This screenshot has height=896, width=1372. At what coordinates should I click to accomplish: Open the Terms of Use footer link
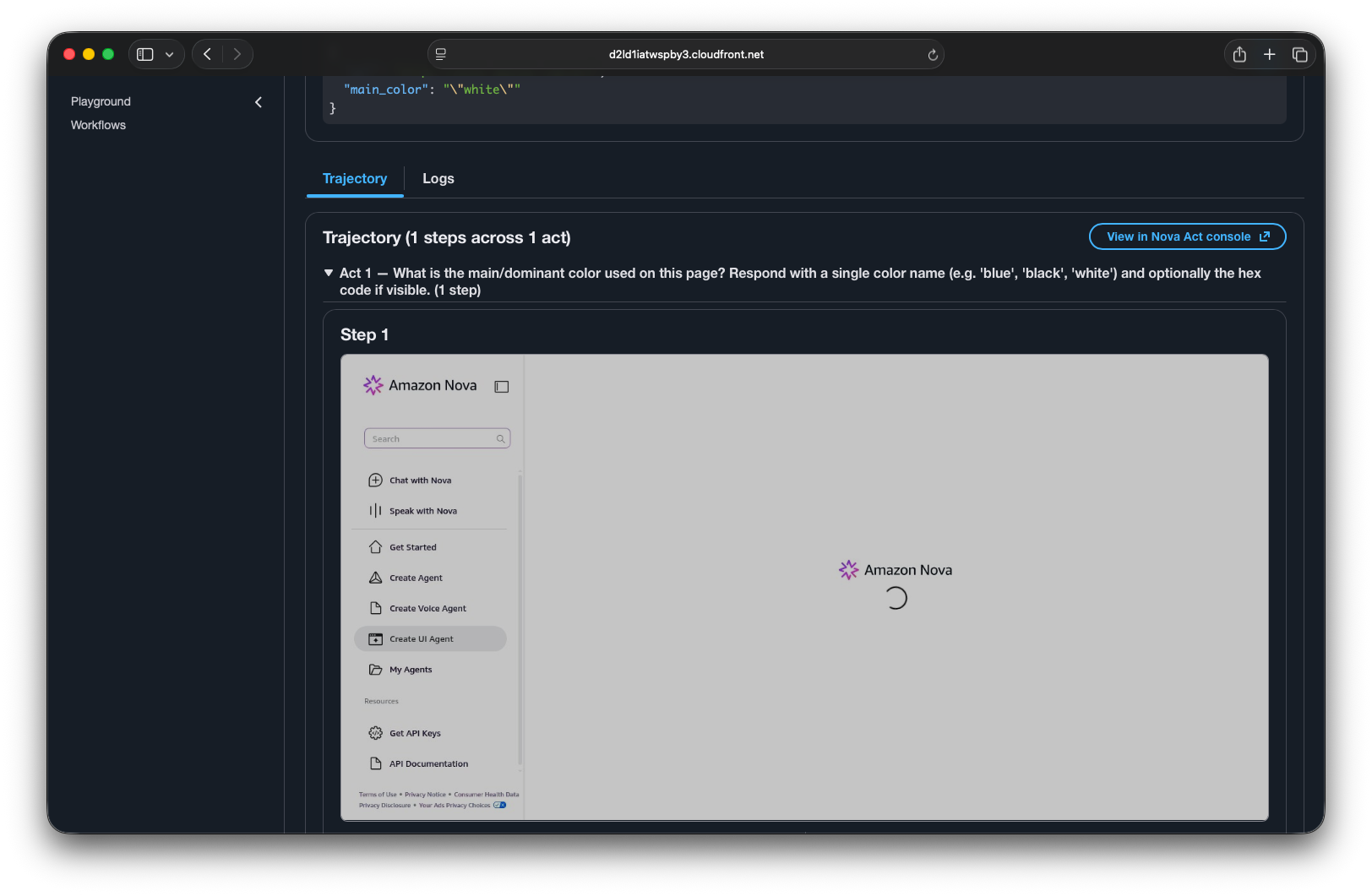tap(378, 795)
